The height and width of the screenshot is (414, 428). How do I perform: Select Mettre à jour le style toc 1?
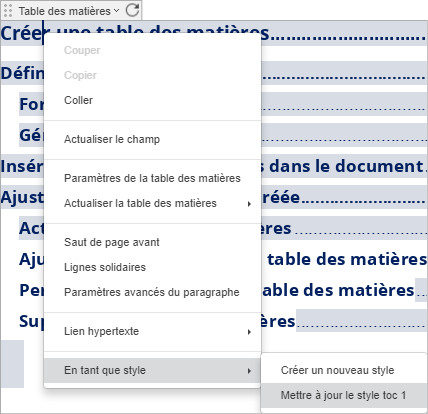(x=344, y=395)
